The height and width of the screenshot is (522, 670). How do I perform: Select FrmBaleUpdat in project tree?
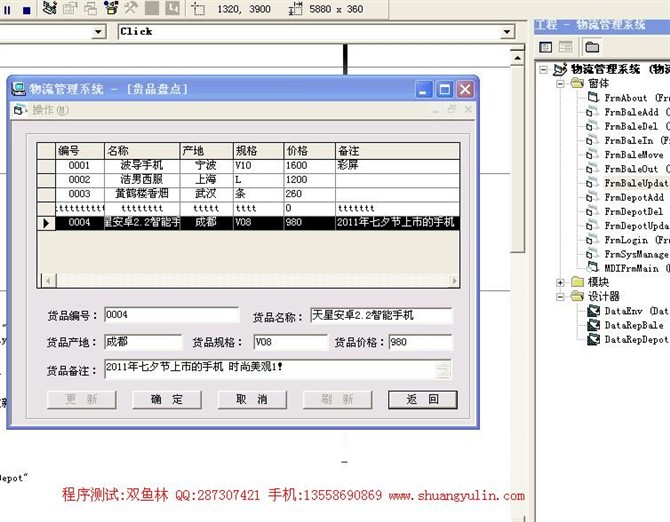[636, 183]
